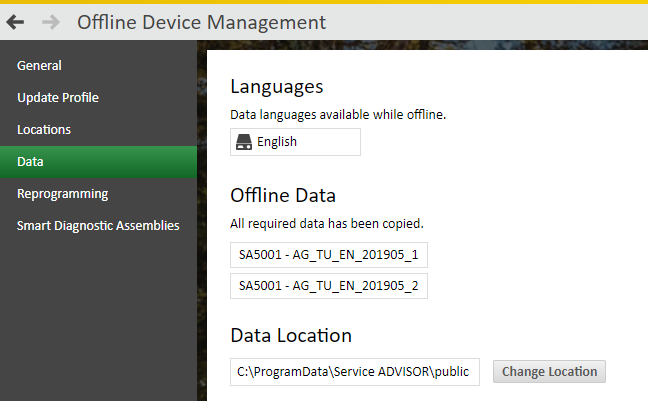Screen dimensions: 648x401
Task: Open the General settings section
Action: click(x=98, y=66)
